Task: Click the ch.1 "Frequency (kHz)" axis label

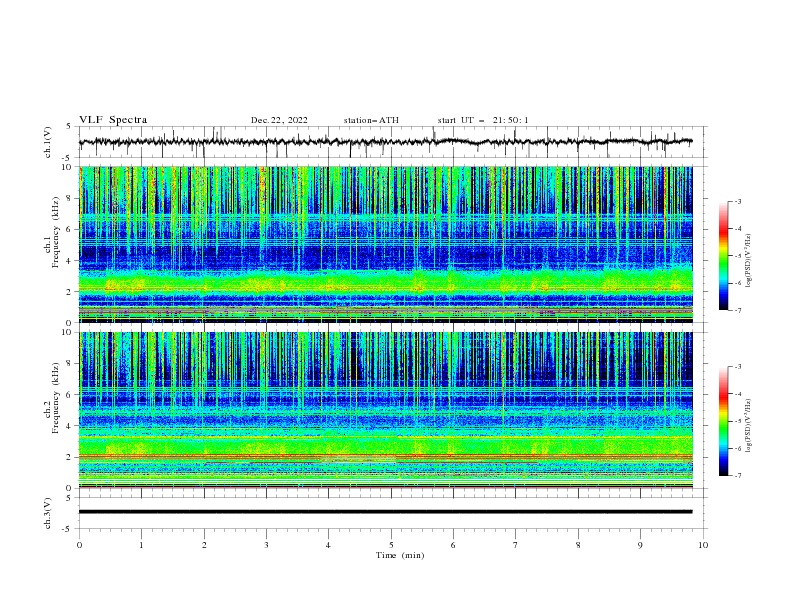Action: pos(56,233)
